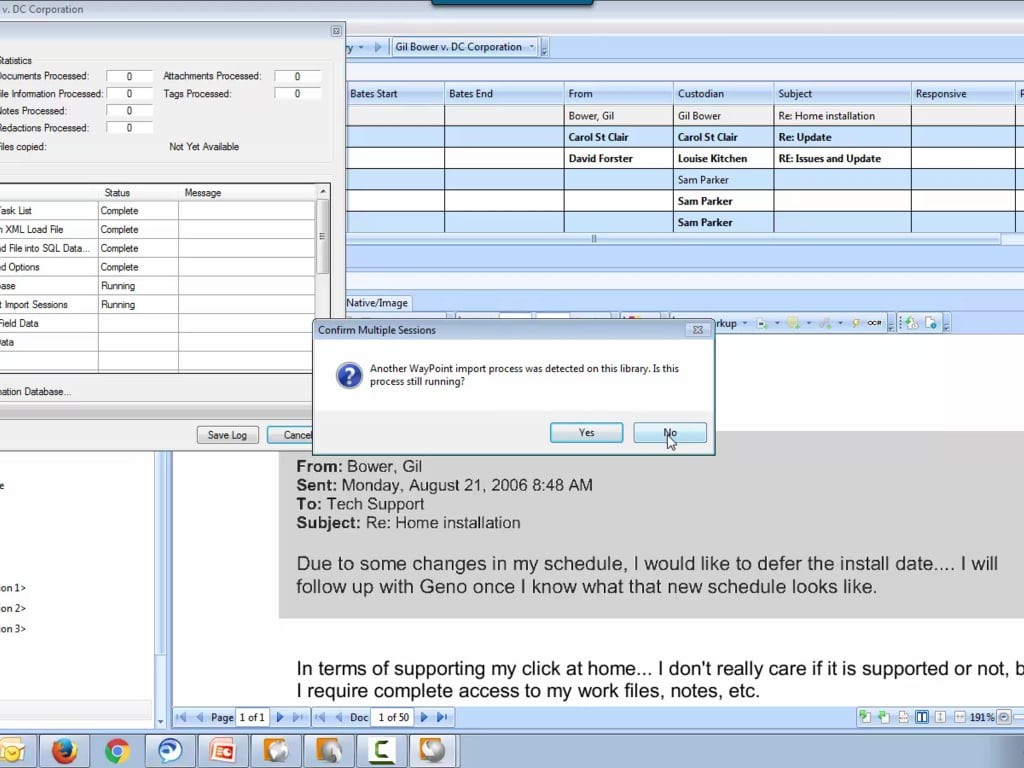Click the Save Log button

pyautogui.click(x=227, y=435)
